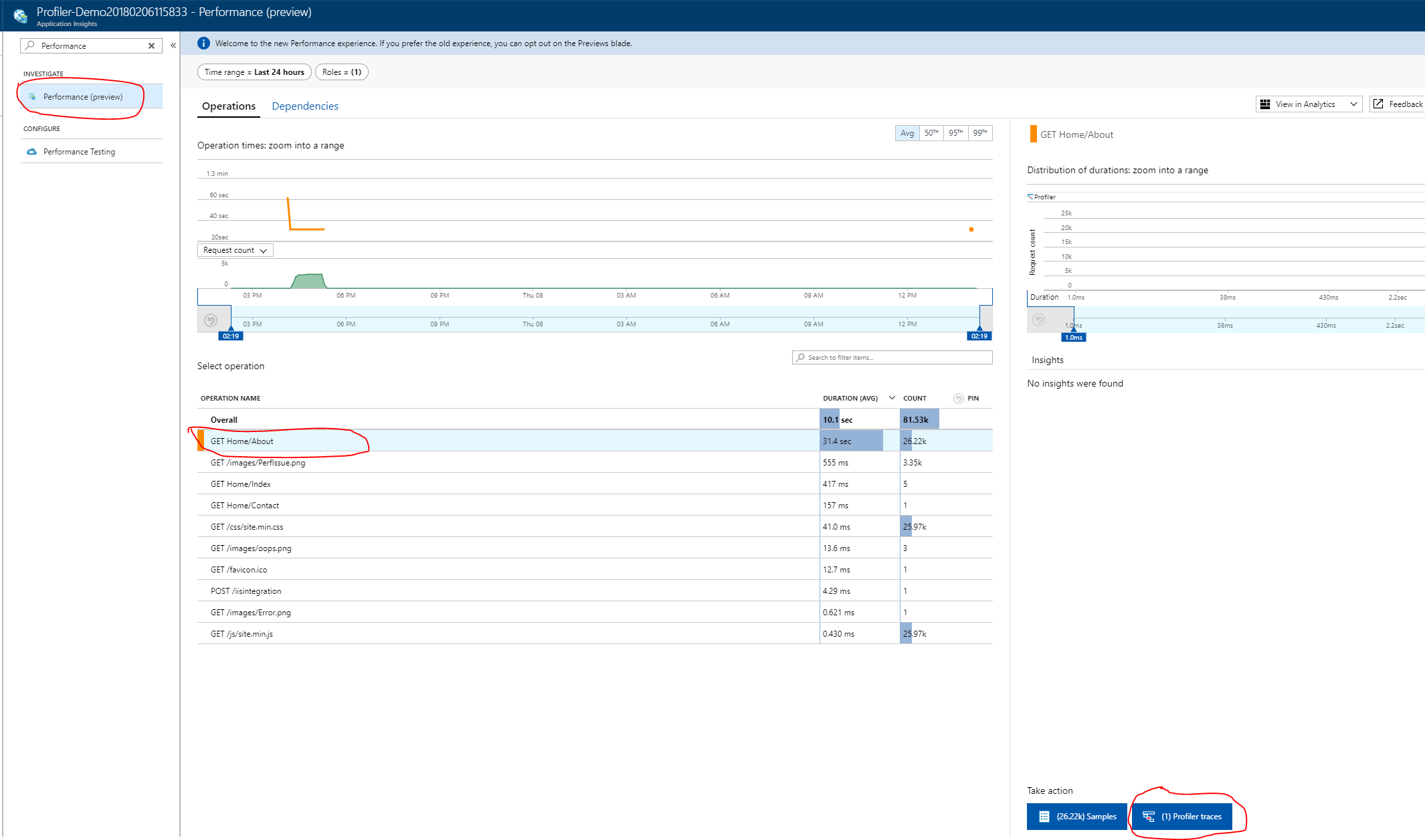Screen dimensions: 1425x840
Task: Click the pin icon in the PIN column header
Action: [958, 399]
